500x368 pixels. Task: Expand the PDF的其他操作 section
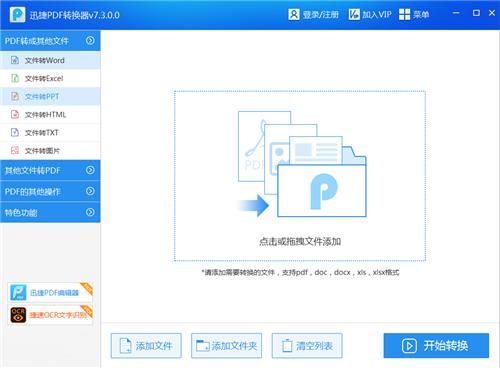pos(50,191)
